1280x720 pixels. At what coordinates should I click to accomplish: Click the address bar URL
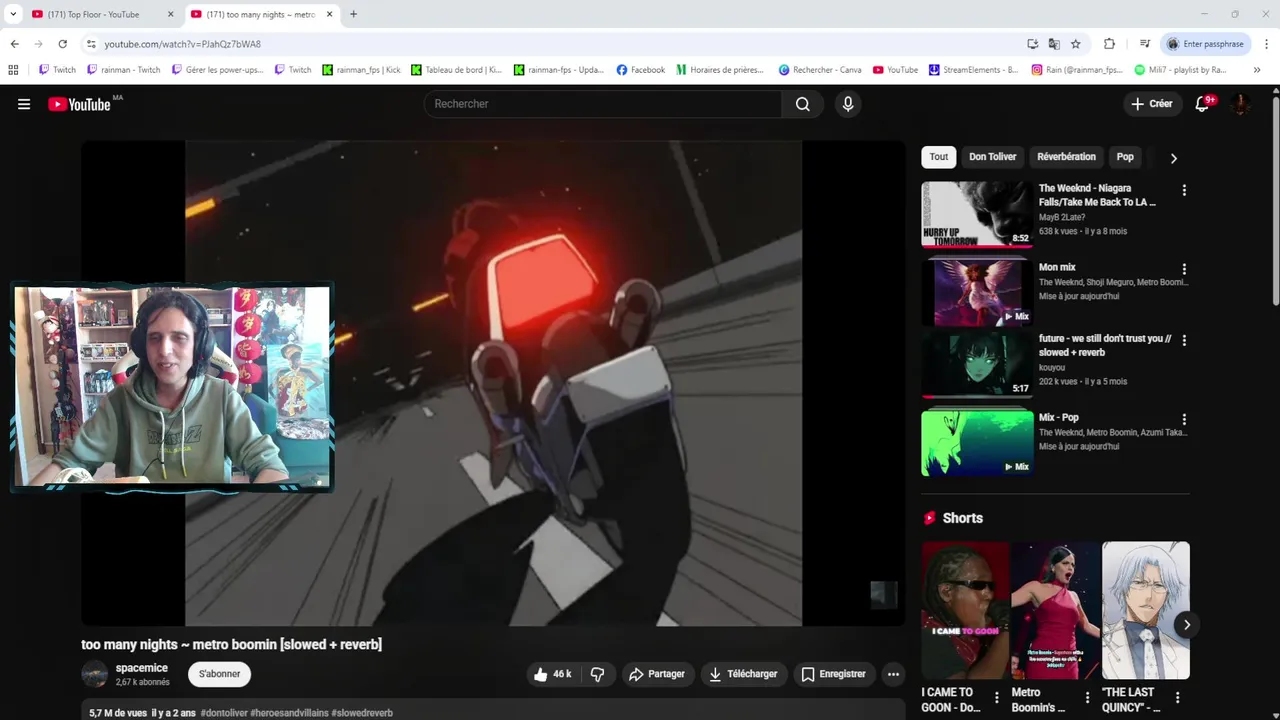coord(183,44)
